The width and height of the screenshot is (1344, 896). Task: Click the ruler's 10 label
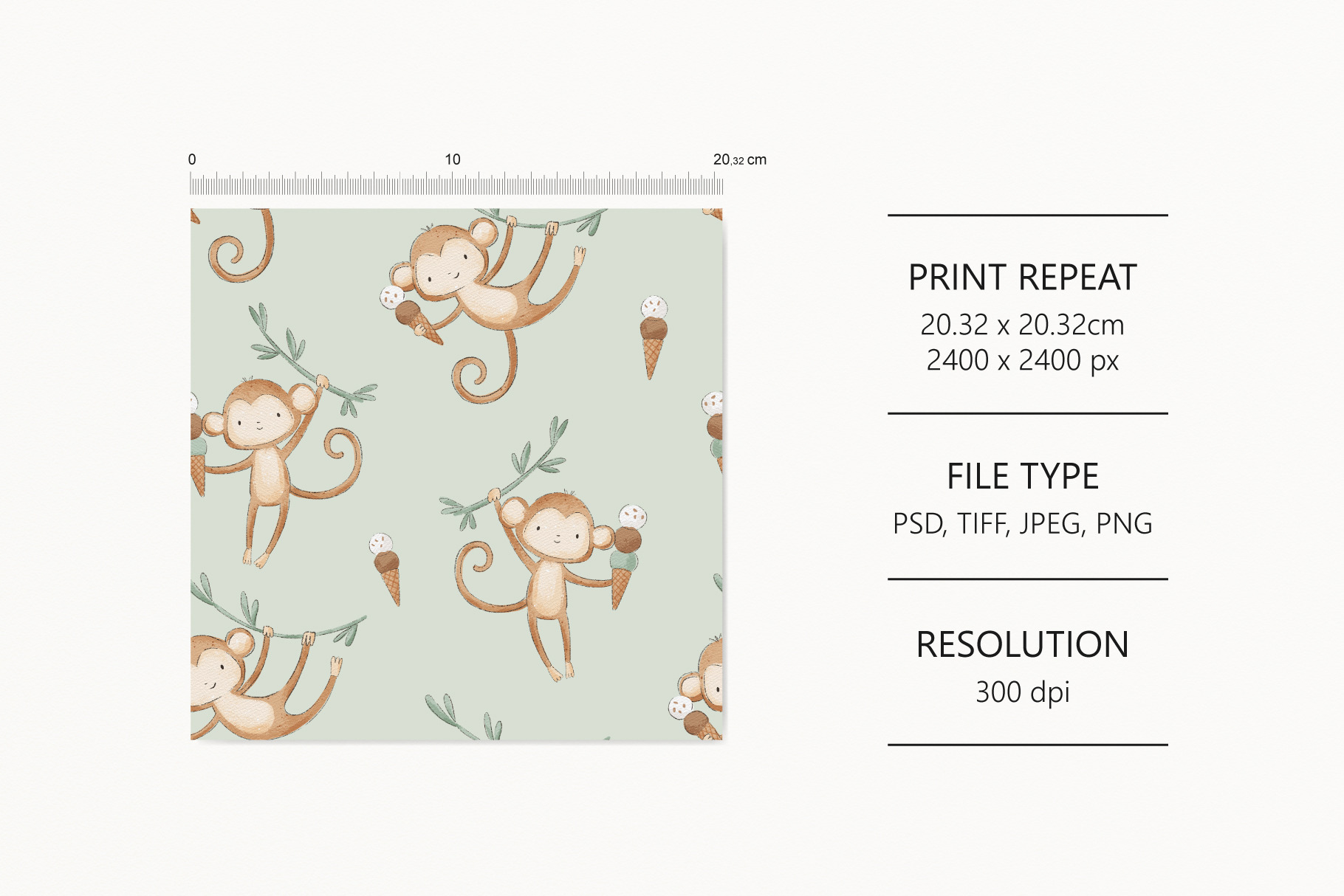(453, 159)
